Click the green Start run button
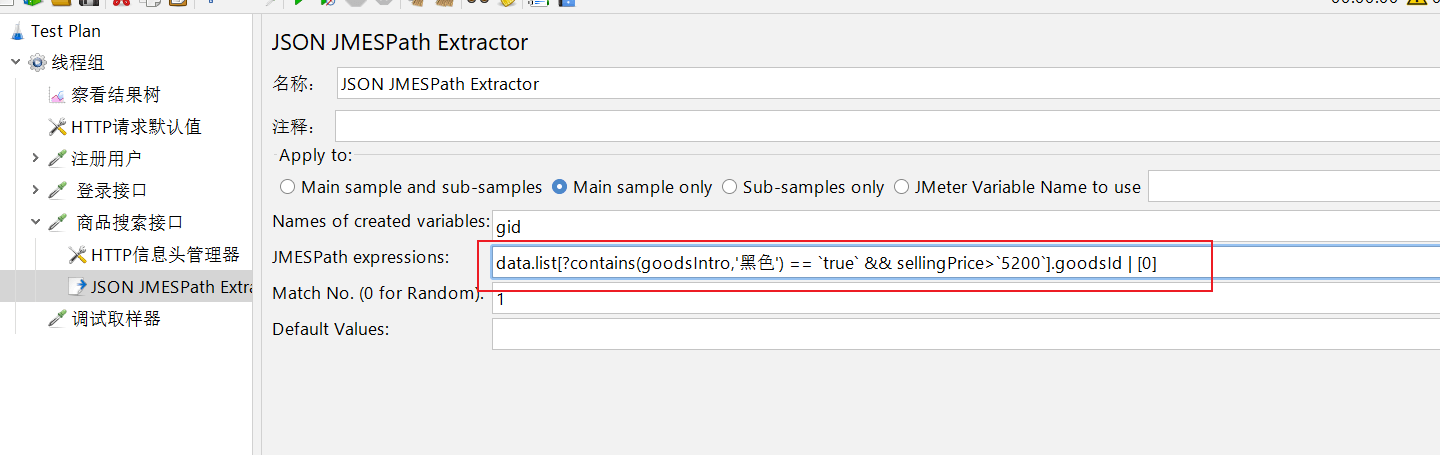Image resolution: width=1440 pixels, height=455 pixels. 297,3
